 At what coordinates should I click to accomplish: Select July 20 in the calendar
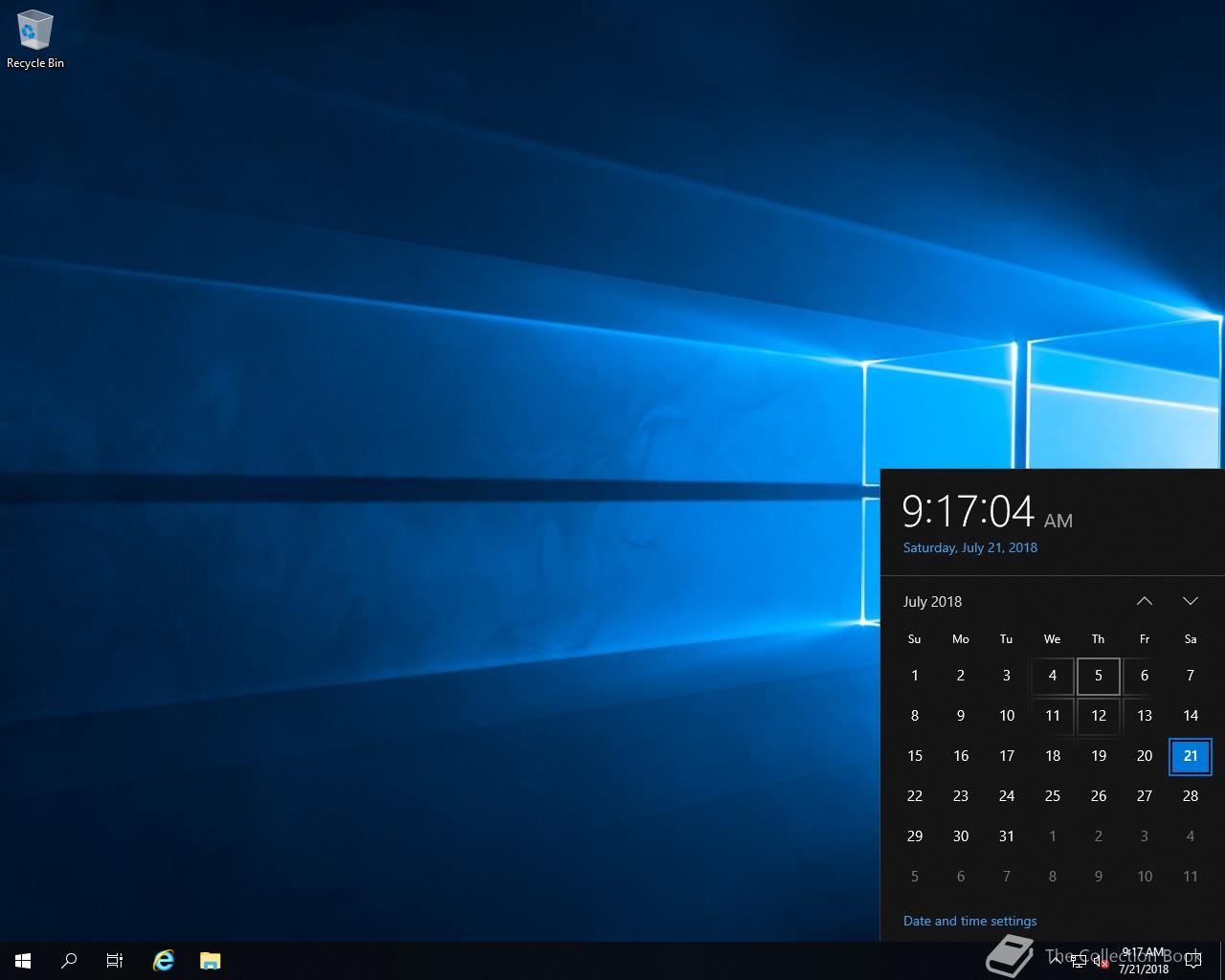click(x=1145, y=756)
